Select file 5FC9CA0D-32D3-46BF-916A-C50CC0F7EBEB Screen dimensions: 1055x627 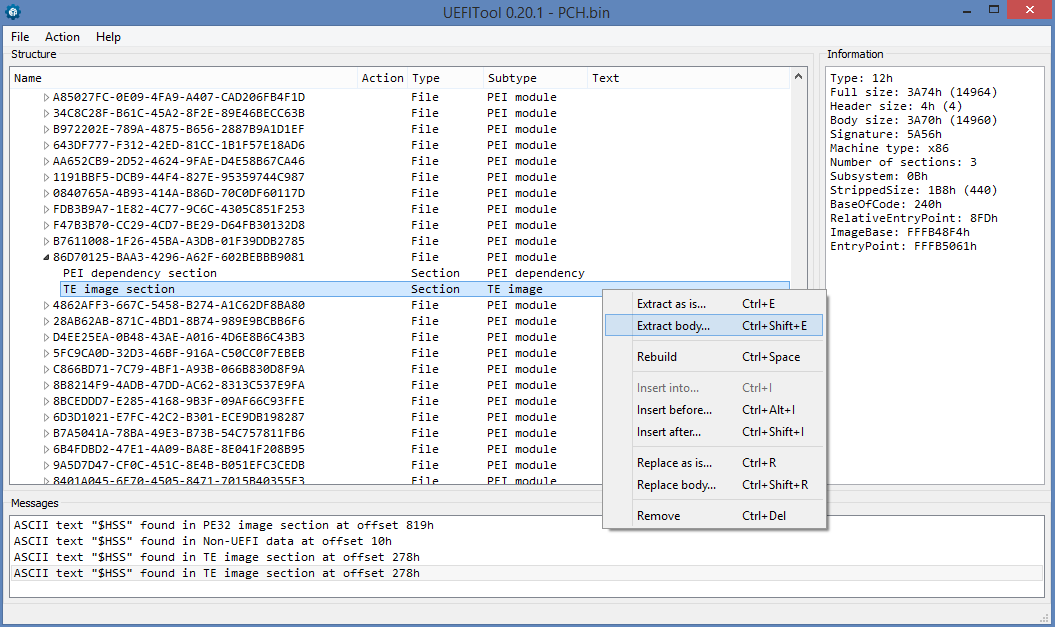[178, 353]
